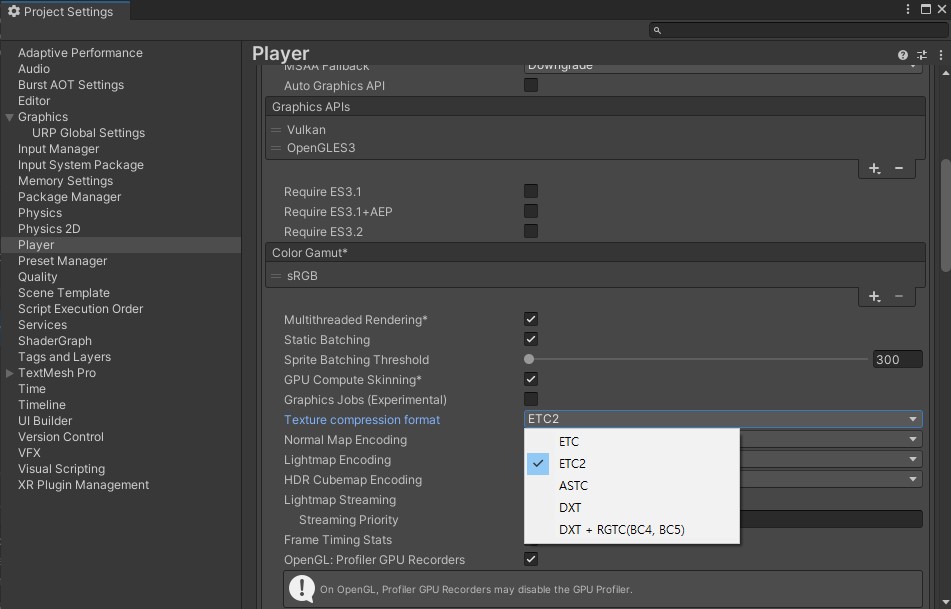Enable Require ES3.1 checkbox
The height and width of the screenshot is (609, 951).
(x=531, y=191)
